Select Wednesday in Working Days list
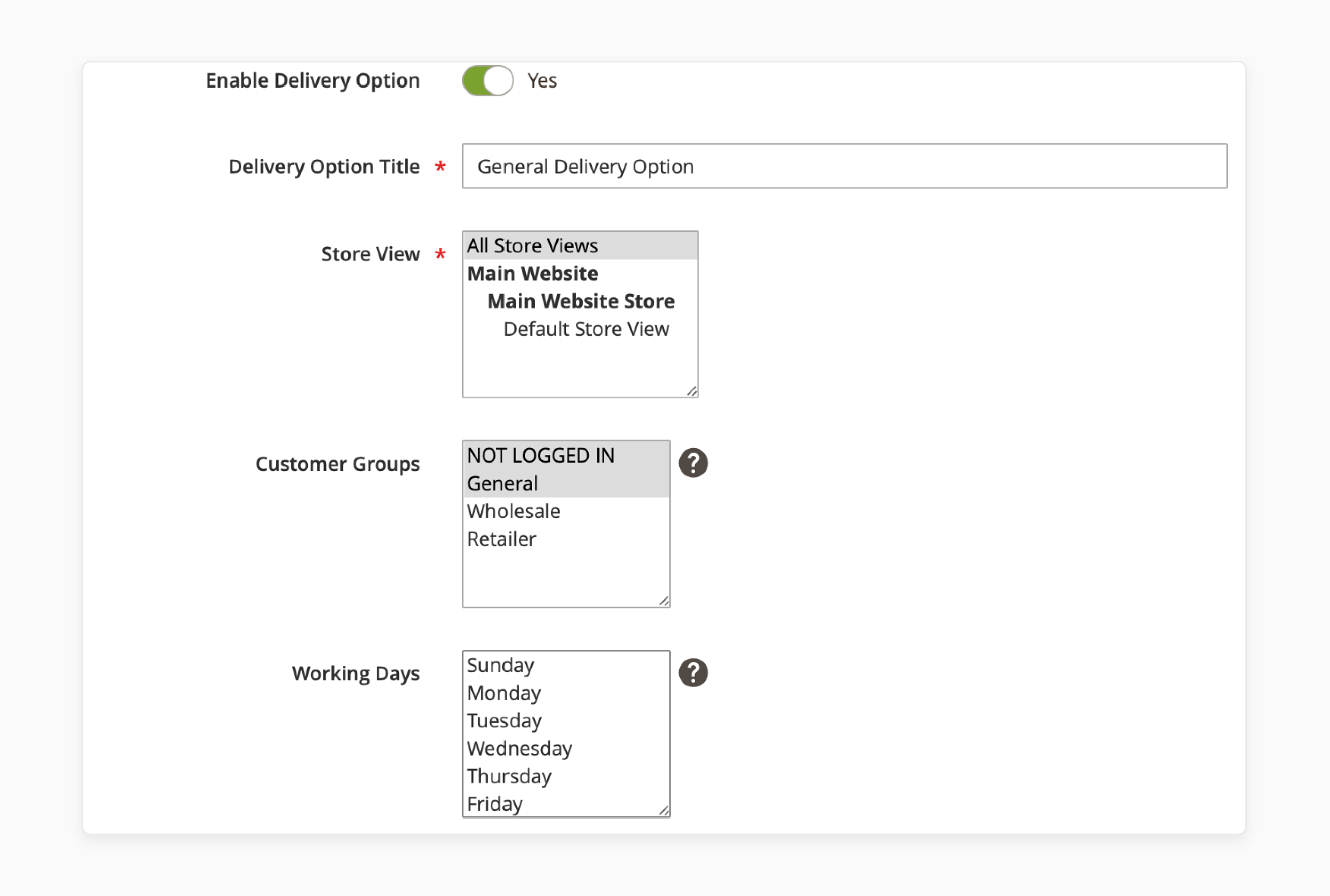This screenshot has width=1330, height=896. tap(519, 747)
